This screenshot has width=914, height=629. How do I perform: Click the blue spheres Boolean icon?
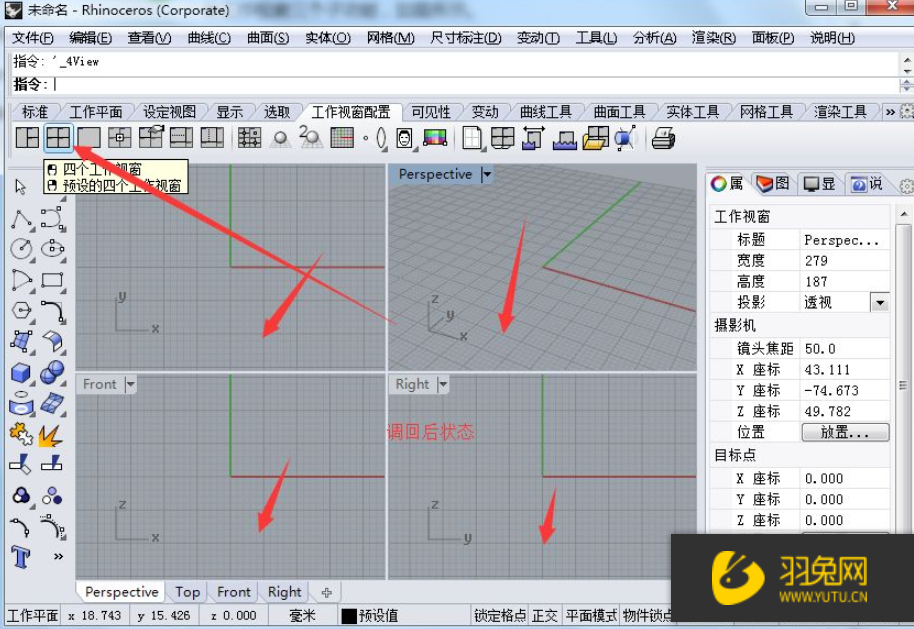point(52,373)
